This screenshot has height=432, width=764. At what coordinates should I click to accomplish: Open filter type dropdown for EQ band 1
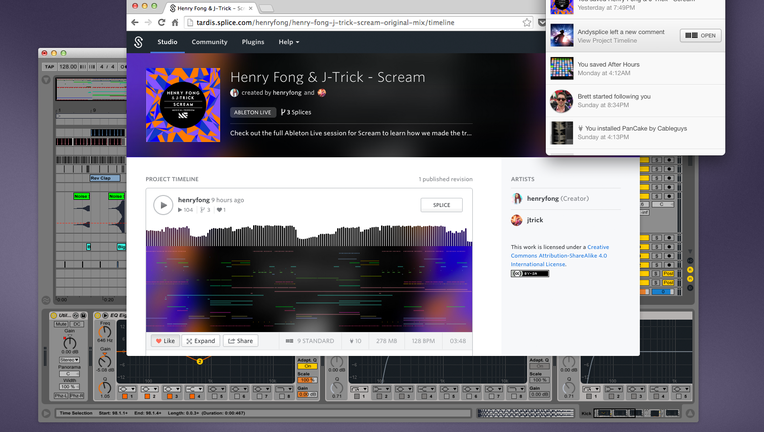[127, 389]
